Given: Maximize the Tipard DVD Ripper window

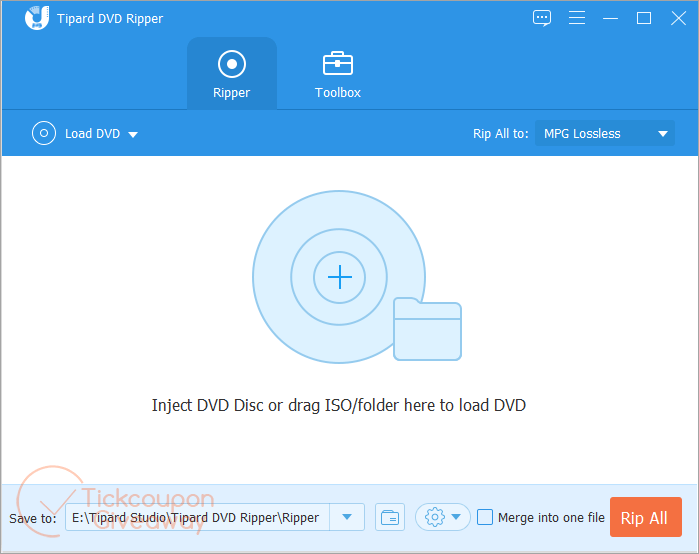Looking at the screenshot, I should (644, 18).
